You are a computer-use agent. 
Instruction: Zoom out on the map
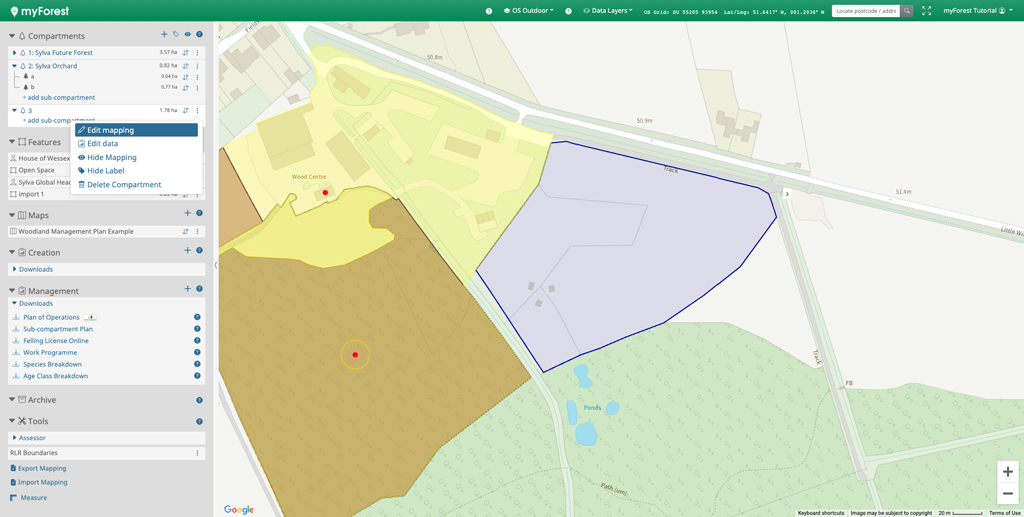[x=1007, y=494]
